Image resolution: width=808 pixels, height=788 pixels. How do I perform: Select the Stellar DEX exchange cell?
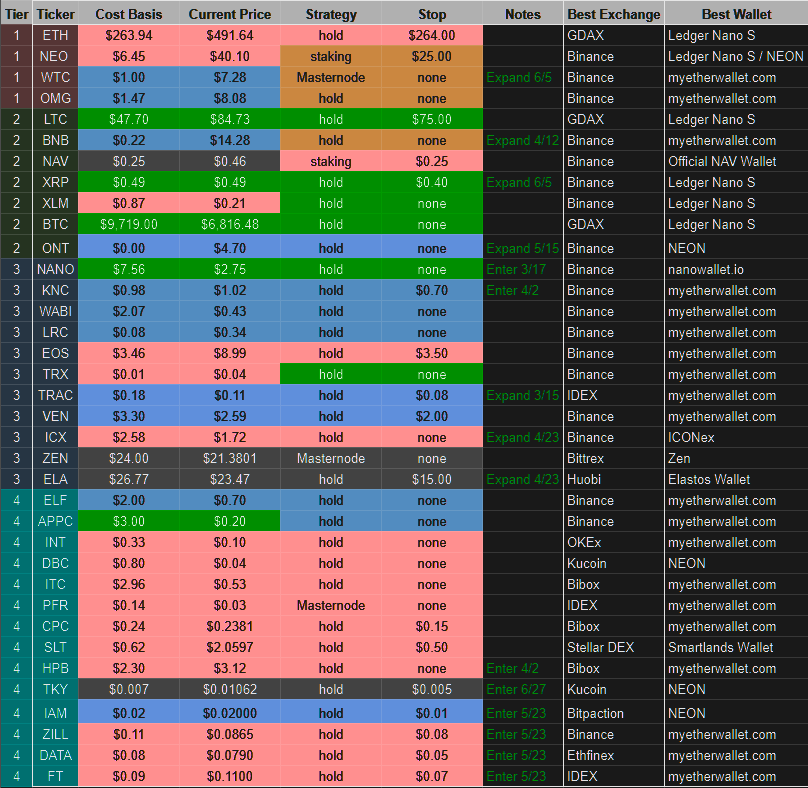pyautogui.click(x=614, y=648)
